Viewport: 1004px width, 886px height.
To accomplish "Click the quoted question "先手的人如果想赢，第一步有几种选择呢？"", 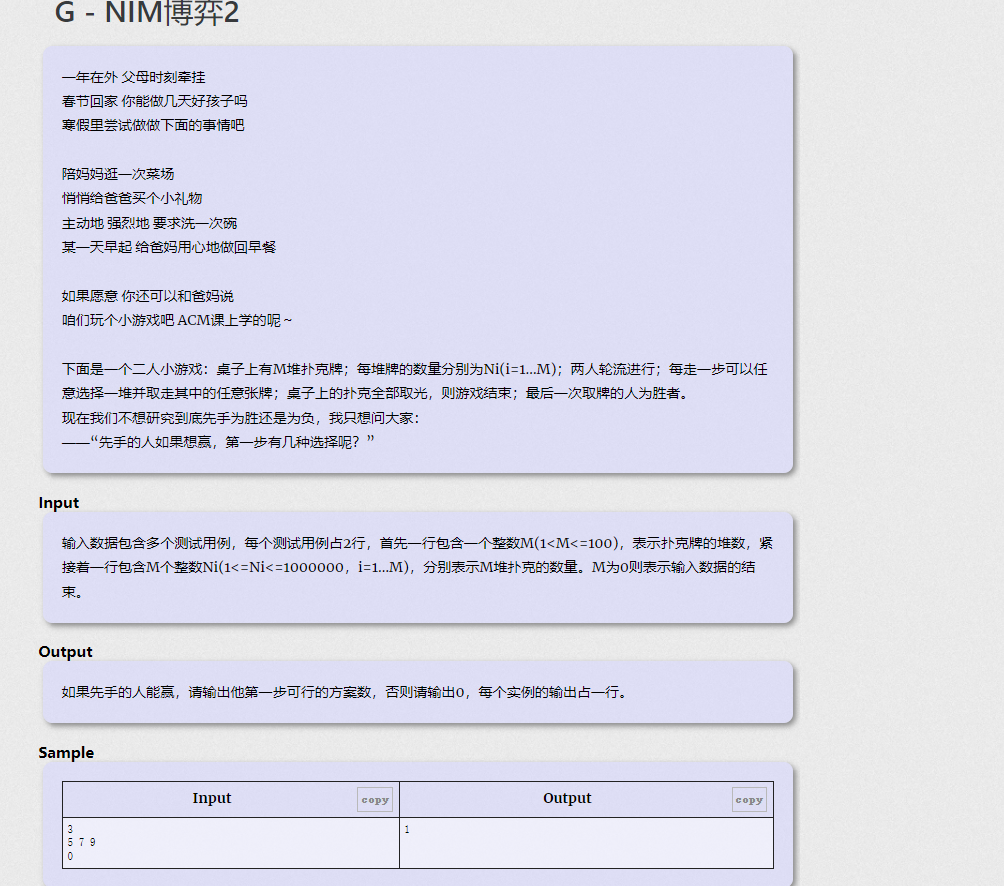I will [x=232, y=442].
